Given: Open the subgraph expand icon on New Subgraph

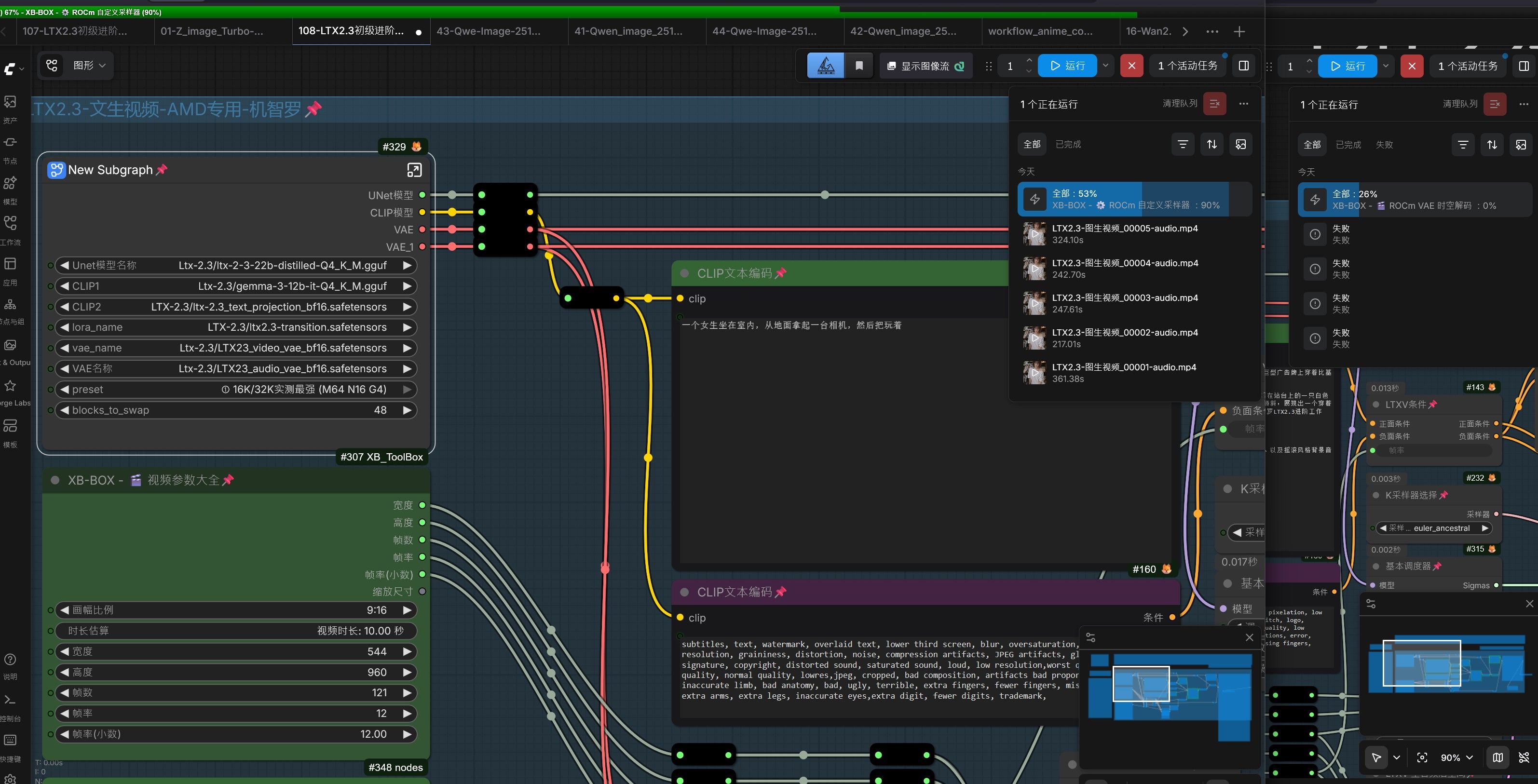Looking at the screenshot, I should 414,170.
